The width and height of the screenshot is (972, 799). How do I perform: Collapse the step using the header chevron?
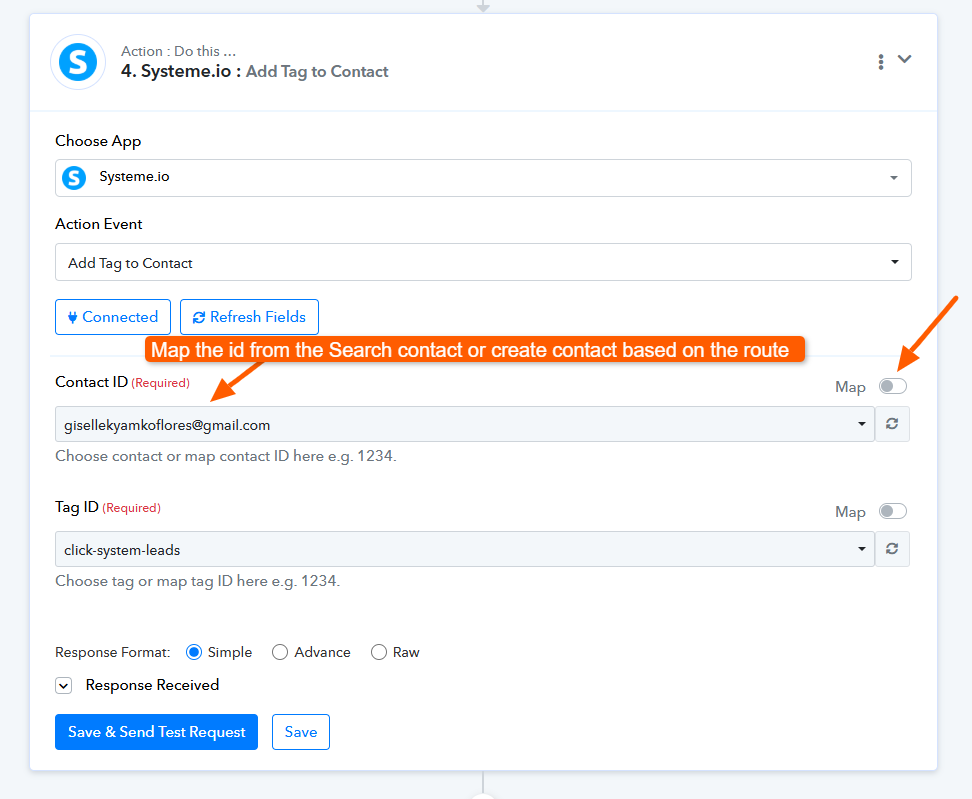click(x=904, y=59)
